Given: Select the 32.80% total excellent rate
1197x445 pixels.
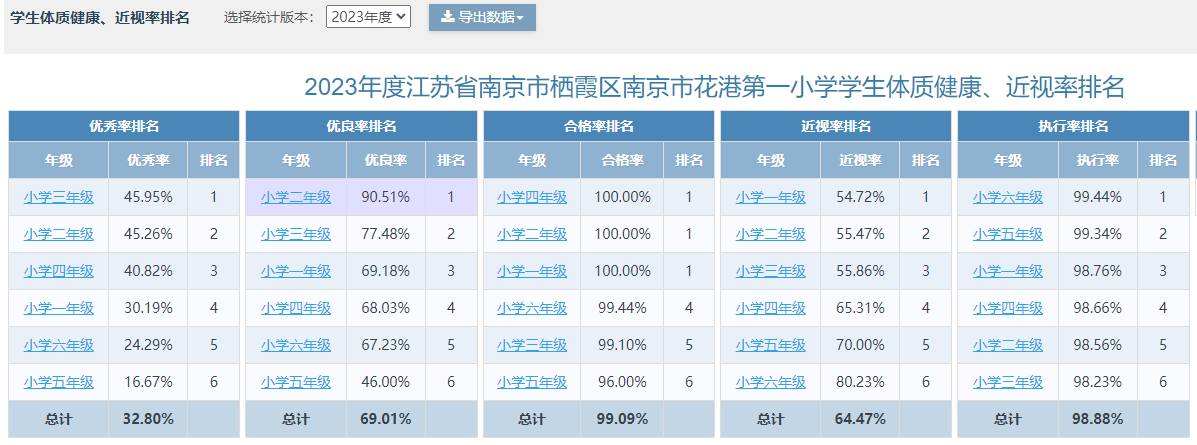Looking at the screenshot, I should pyautogui.click(x=148, y=418).
